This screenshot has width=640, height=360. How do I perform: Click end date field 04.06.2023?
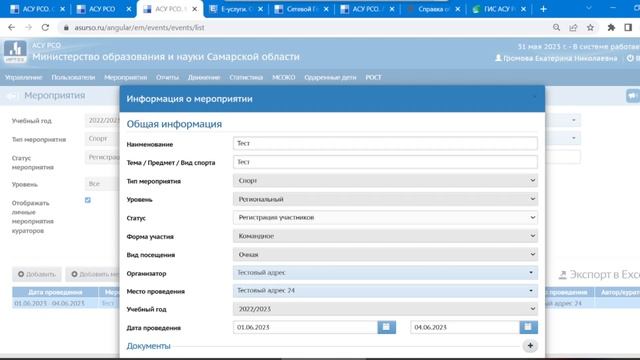point(465,327)
